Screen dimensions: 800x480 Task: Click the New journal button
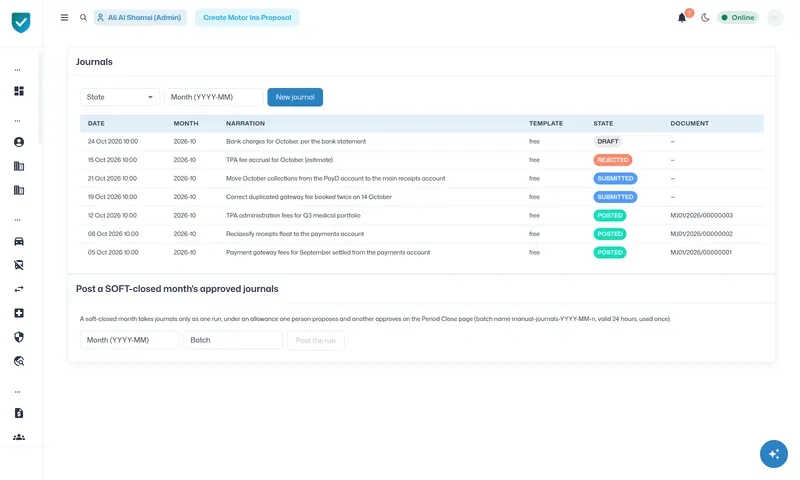295,97
